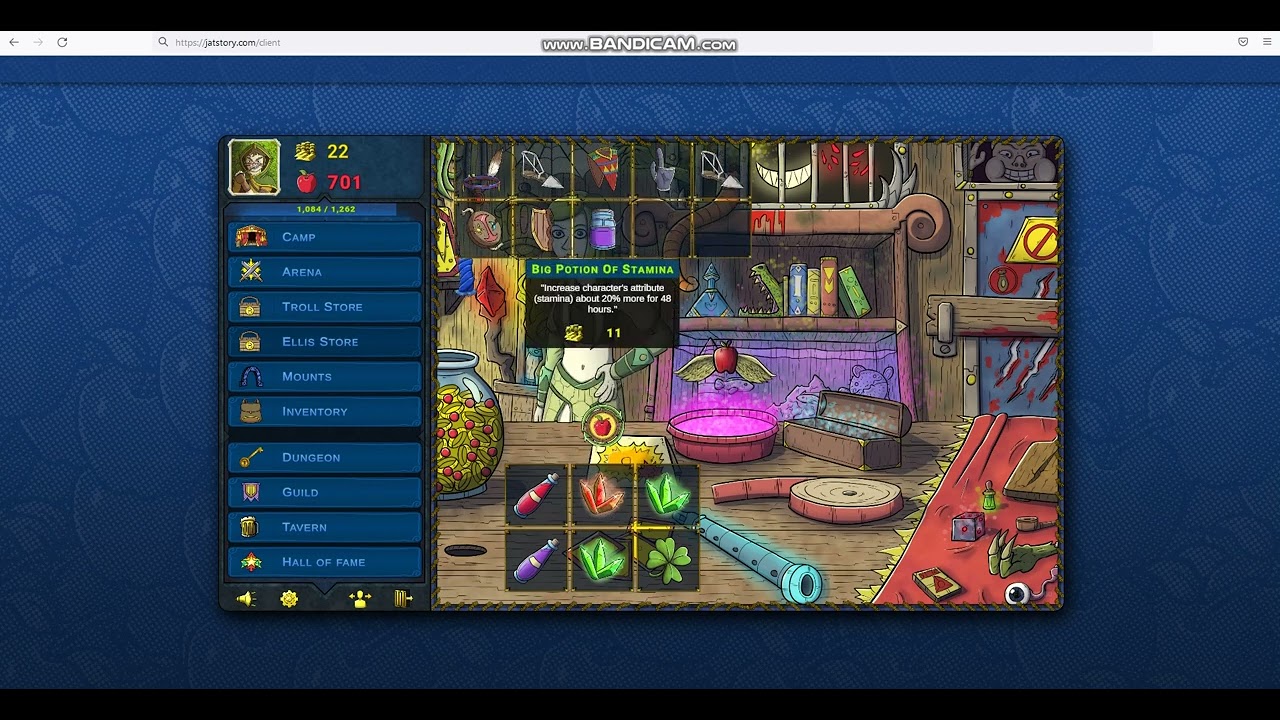
Task: Select the feathered ring inventory item
Action: point(483,171)
